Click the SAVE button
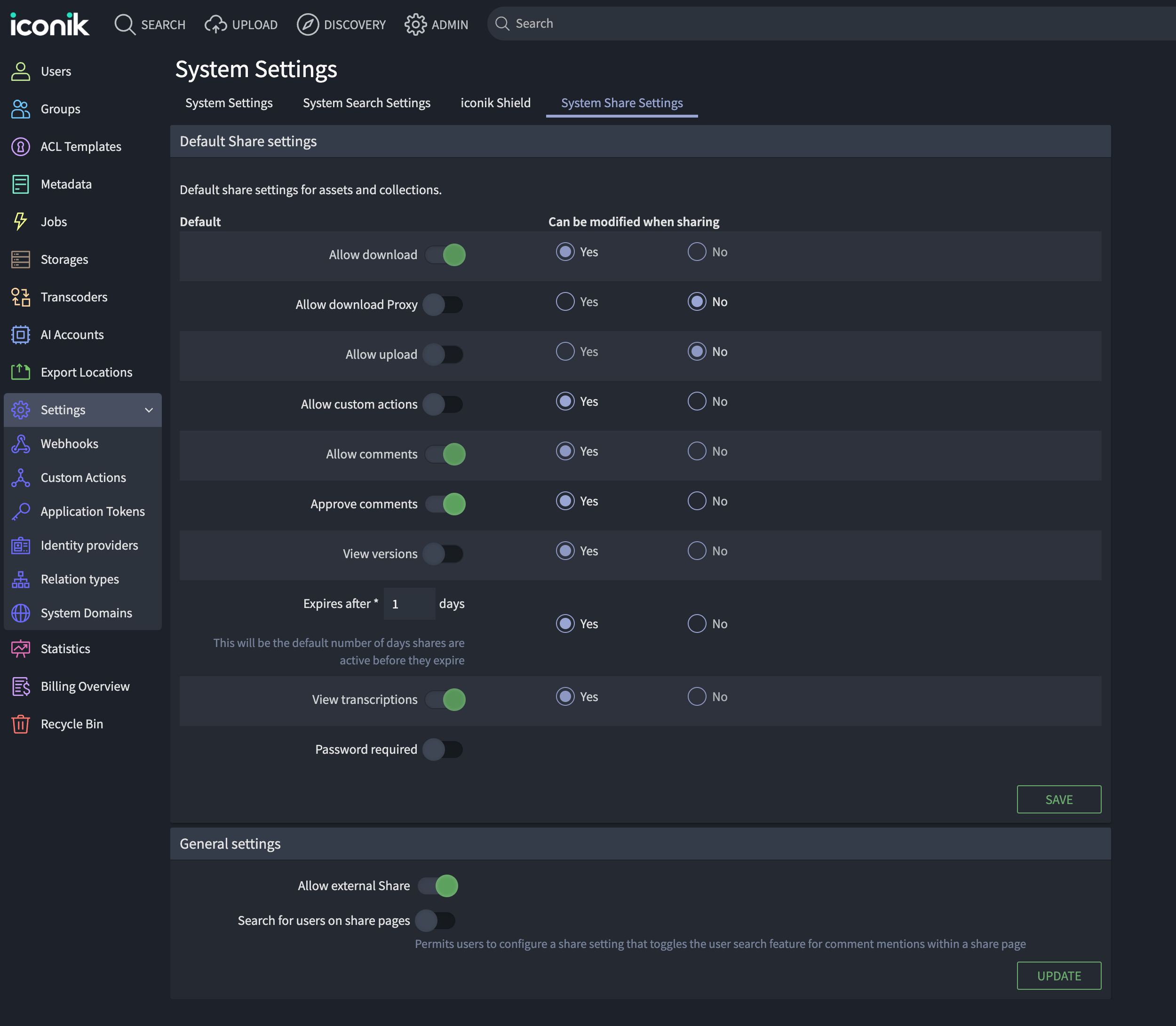This screenshot has height=1026, width=1176. click(1058, 799)
